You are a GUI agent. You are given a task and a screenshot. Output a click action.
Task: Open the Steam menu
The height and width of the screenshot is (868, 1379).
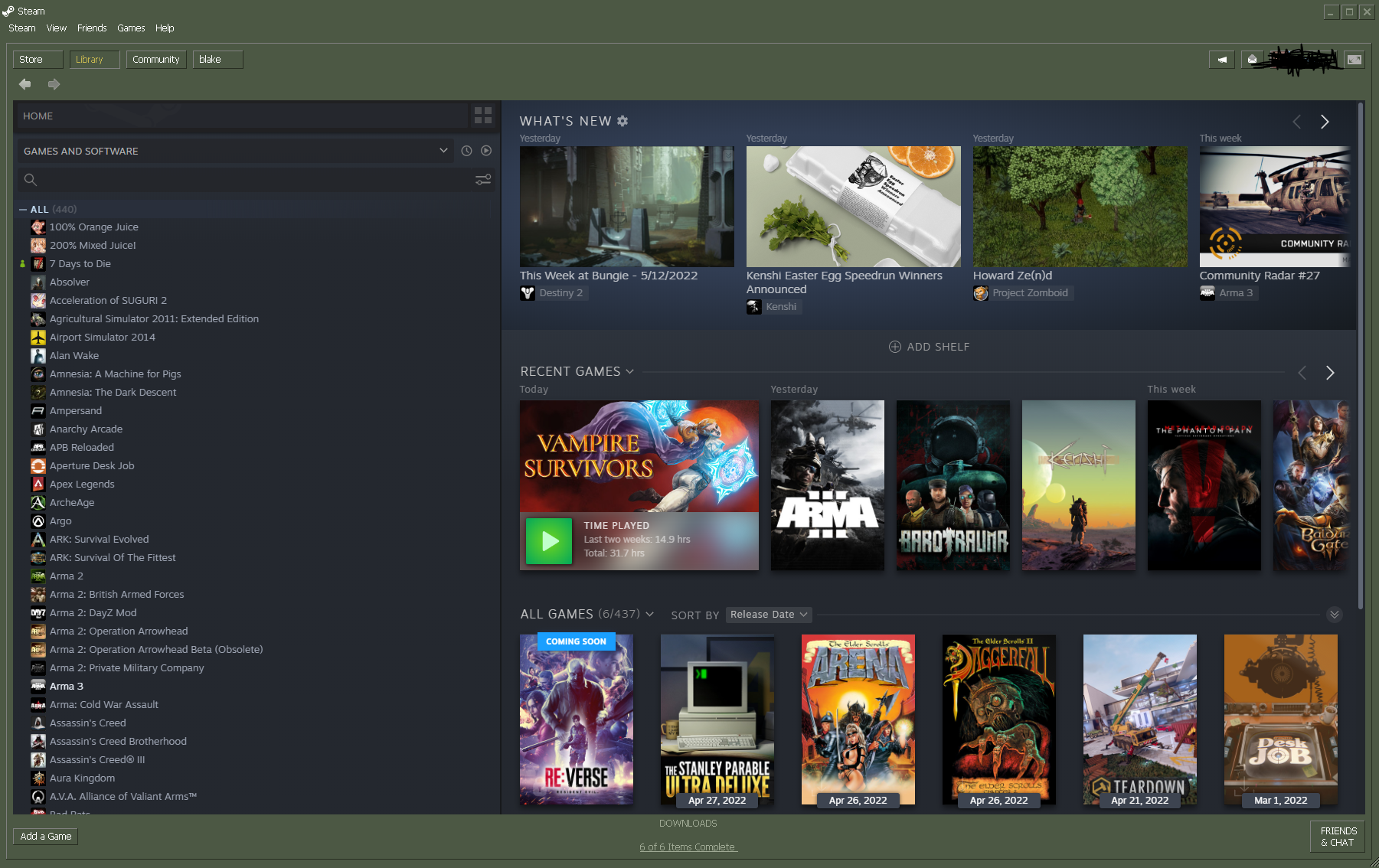click(22, 28)
